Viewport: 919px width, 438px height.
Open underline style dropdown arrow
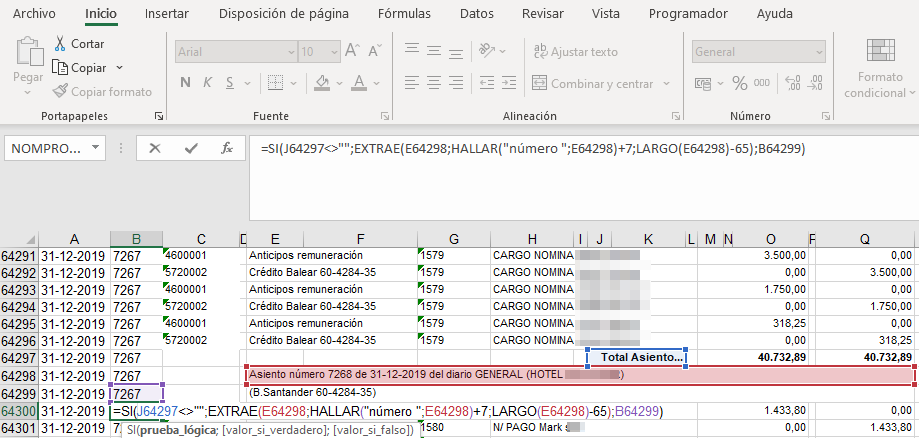[x=247, y=83]
